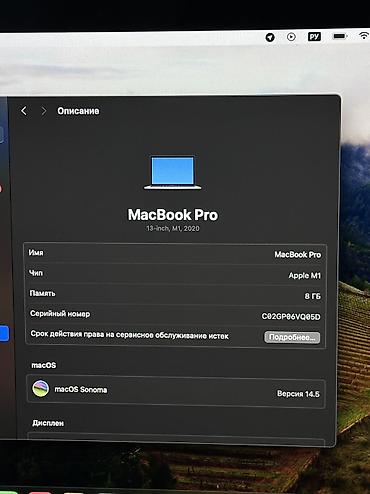Go forward using the right chevron
This screenshot has width=370, height=494.
(43, 111)
